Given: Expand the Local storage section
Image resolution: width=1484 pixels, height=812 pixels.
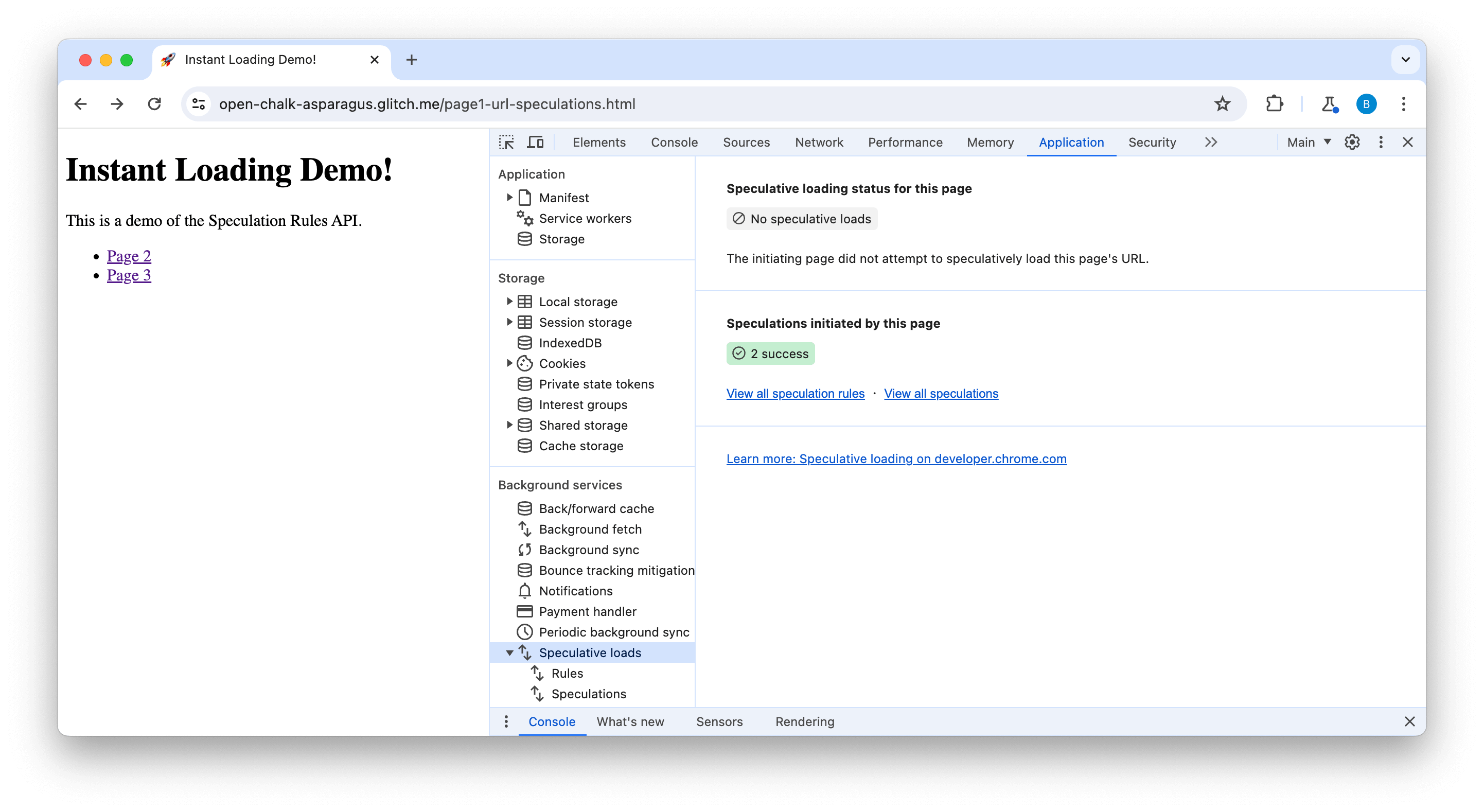Looking at the screenshot, I should coord(508,301).
